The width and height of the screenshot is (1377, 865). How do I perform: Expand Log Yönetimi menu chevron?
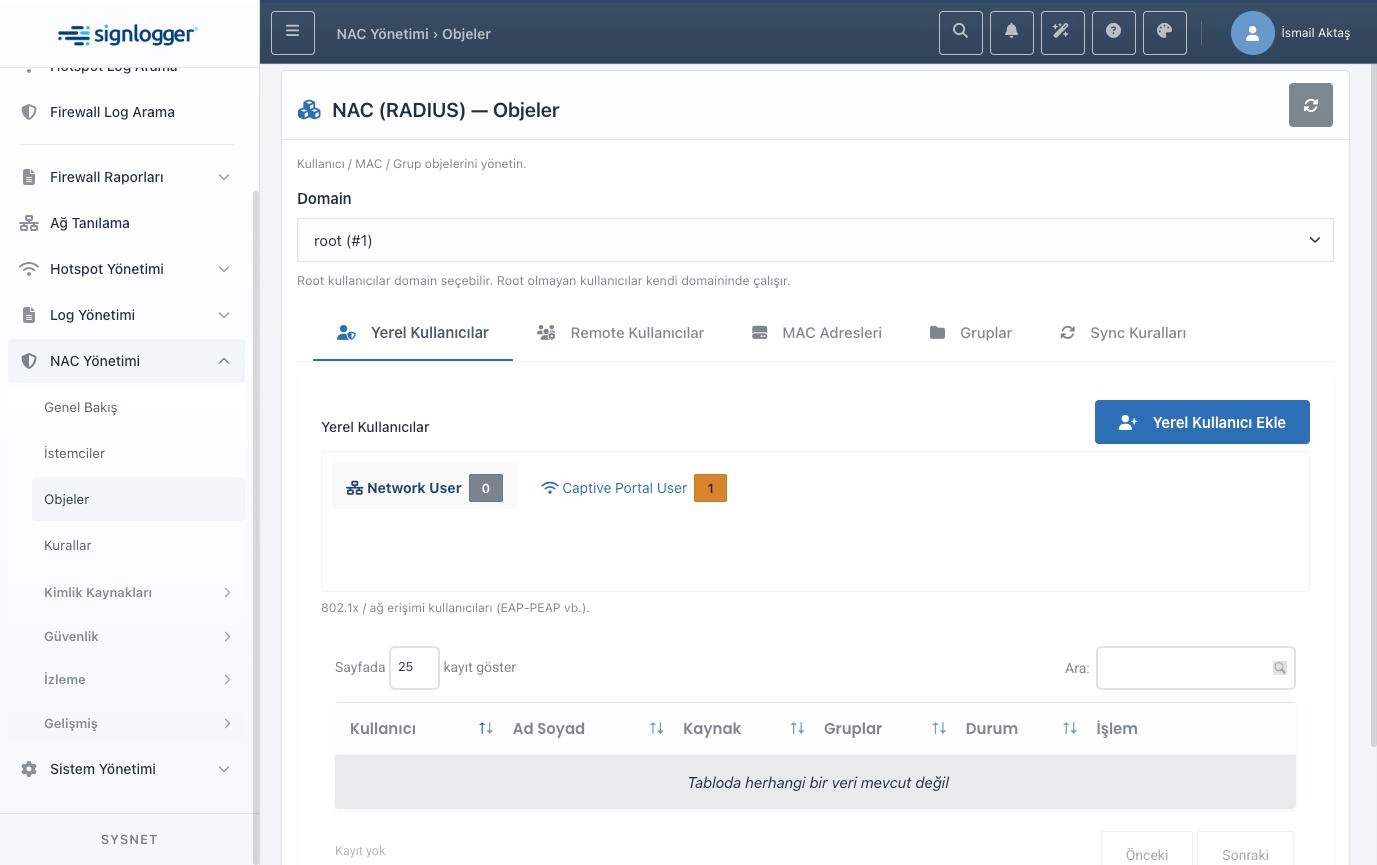(x=224, y=315)
